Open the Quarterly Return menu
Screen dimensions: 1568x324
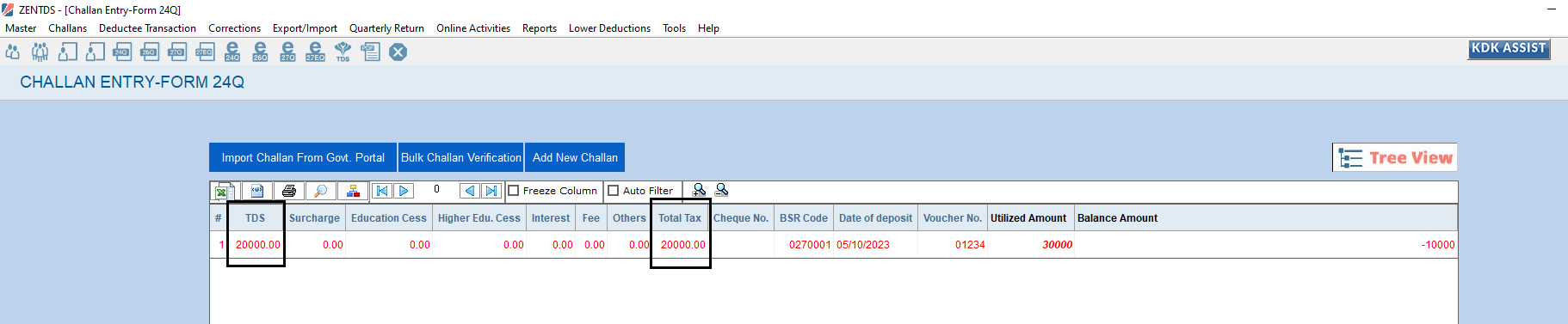click(386, 28)
